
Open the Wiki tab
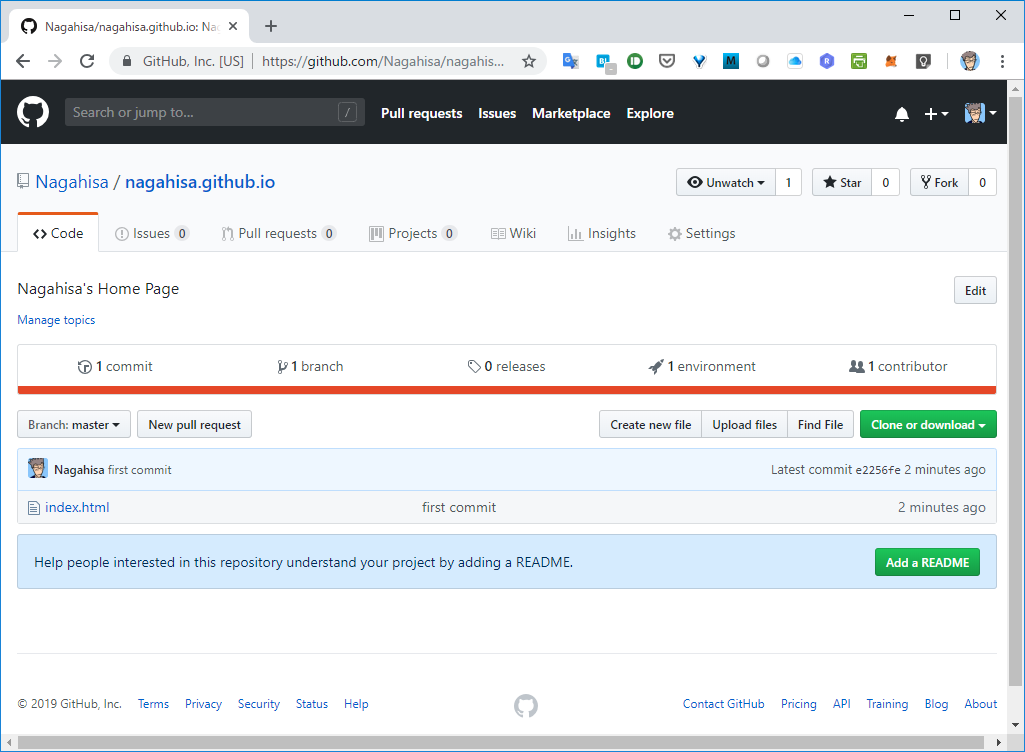pyautogui.click(x=513, y=233)
